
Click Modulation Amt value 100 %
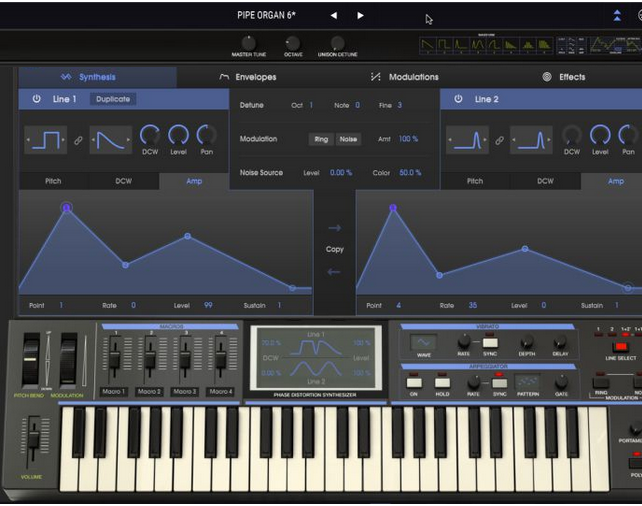408,139
